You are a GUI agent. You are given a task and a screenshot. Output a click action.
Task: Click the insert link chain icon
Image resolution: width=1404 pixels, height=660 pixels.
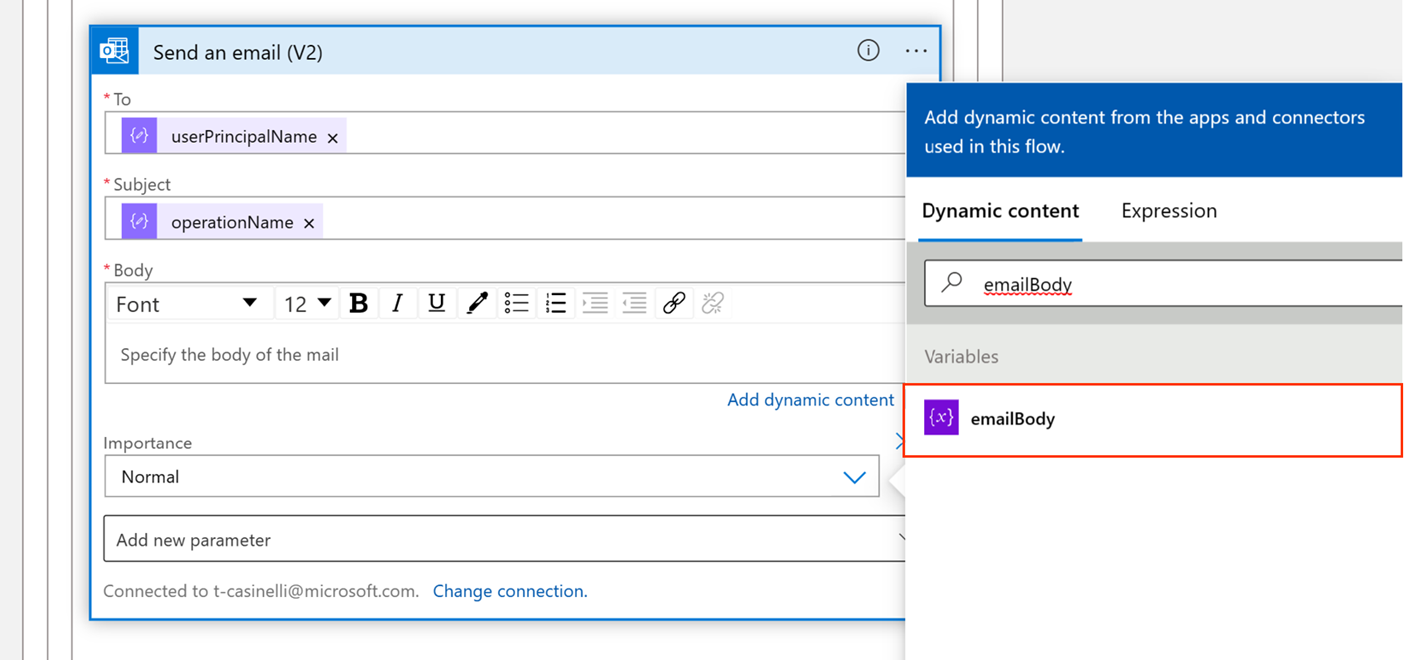(x=674, y=303)
